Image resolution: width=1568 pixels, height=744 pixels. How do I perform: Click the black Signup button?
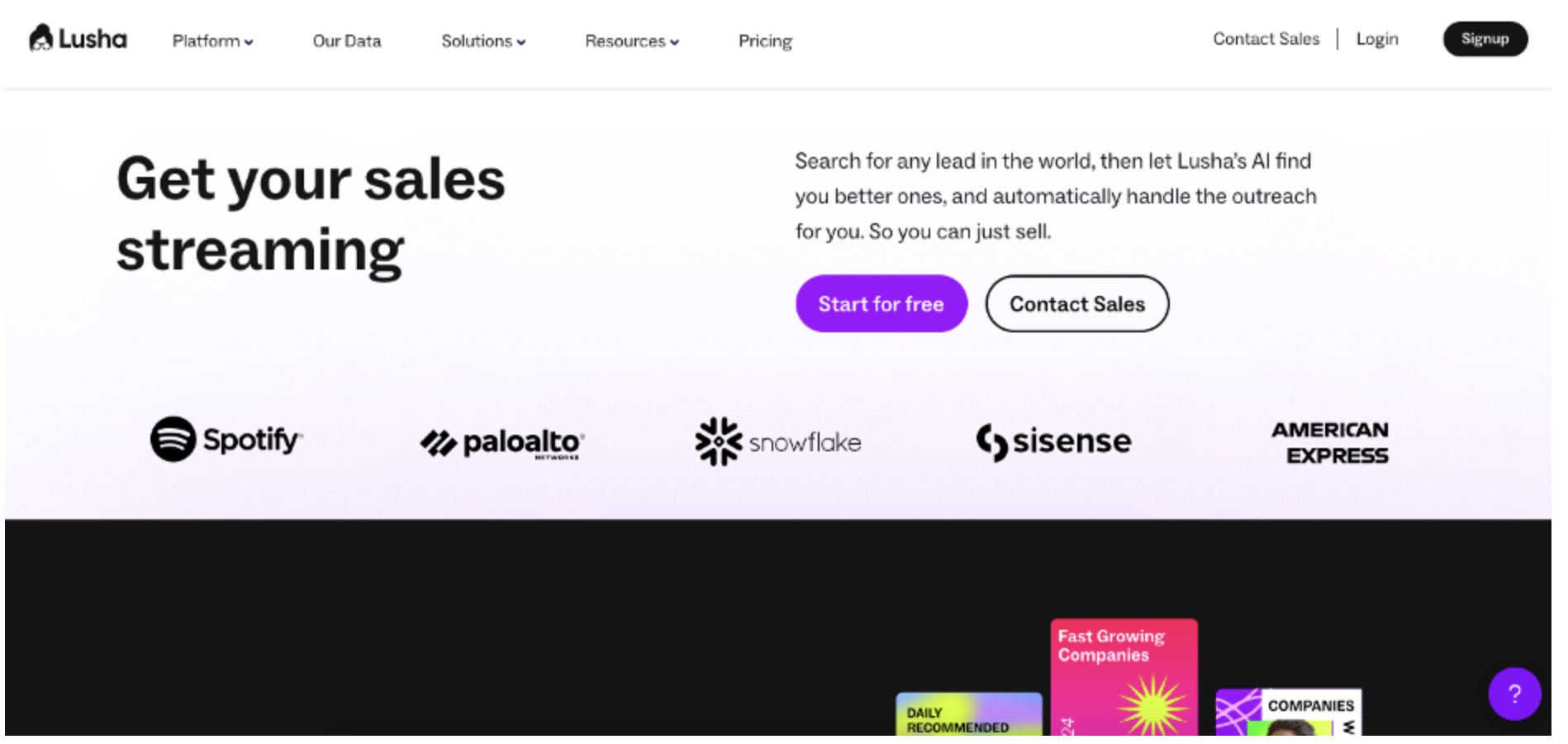pyautogui.click(x=1485, y=39)
